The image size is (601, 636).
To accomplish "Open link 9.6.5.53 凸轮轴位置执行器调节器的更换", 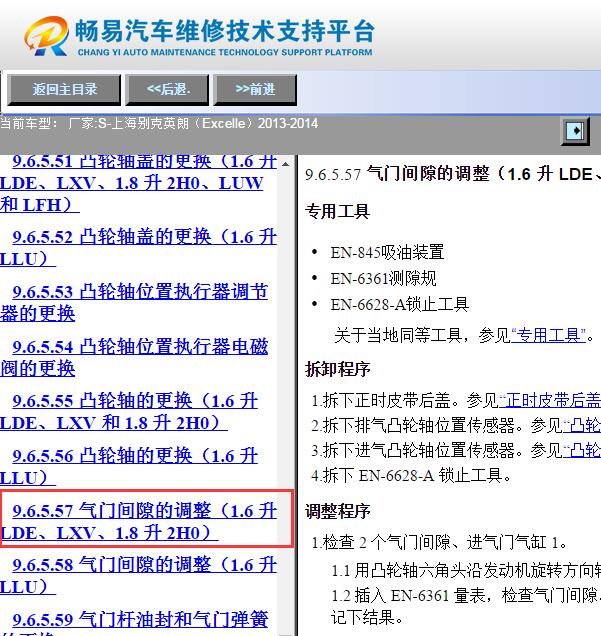I will click(134, 303).
